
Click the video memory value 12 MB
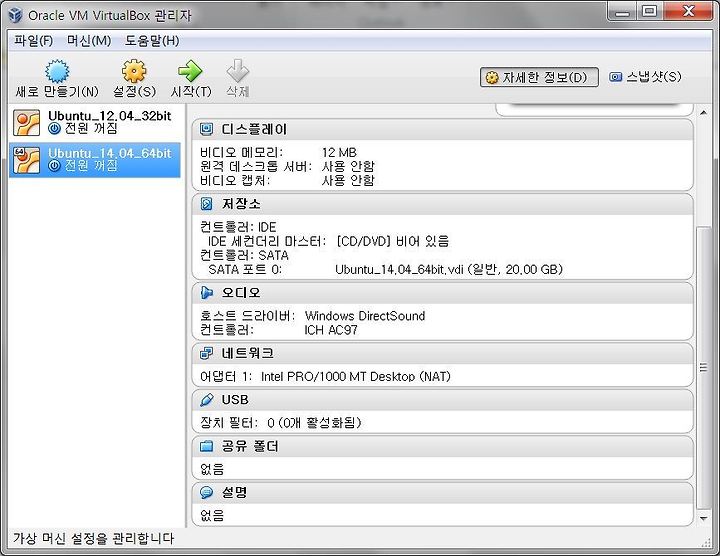pos(339,152)
